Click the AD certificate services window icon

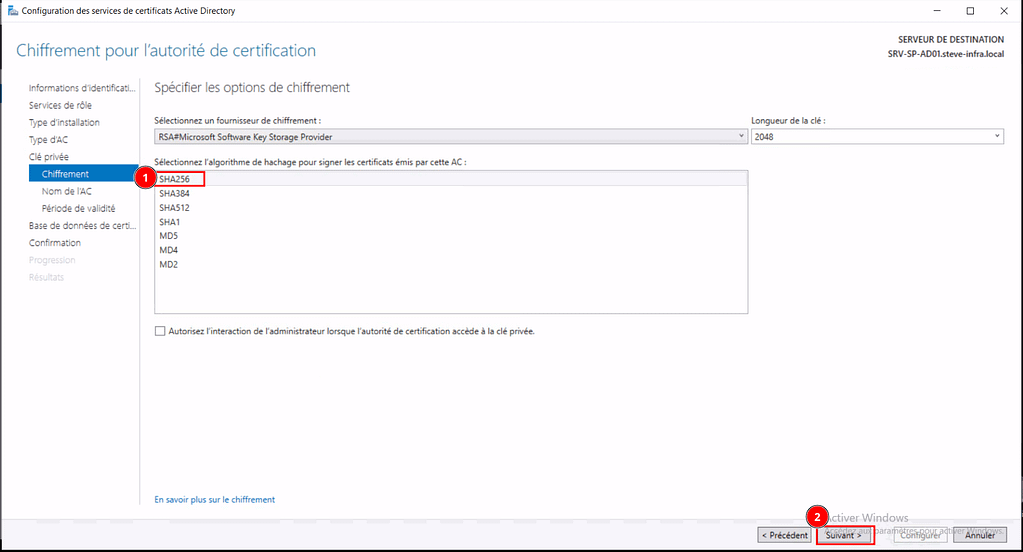12,10
